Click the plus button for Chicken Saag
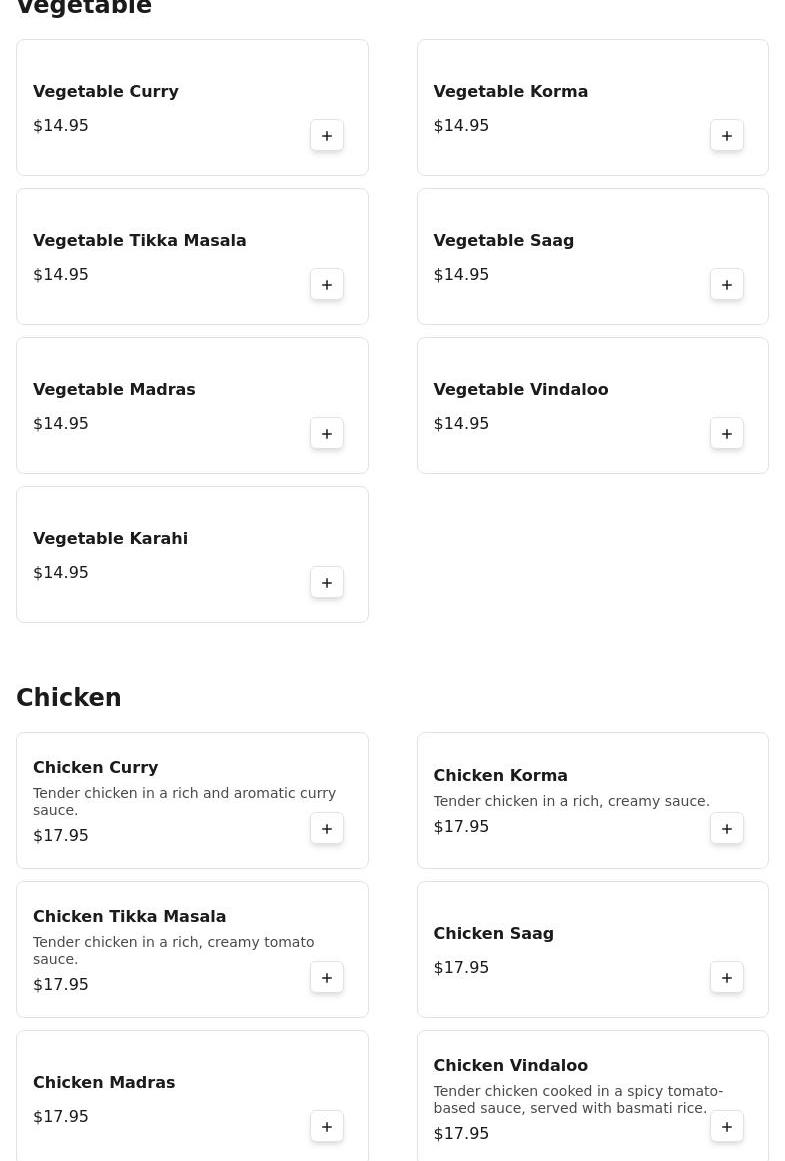 (726, 977)
